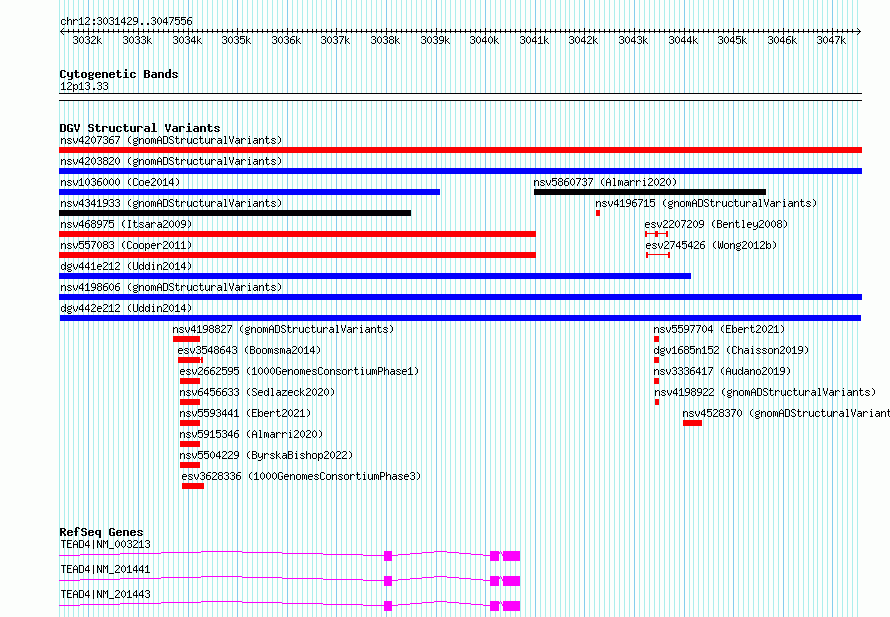This screenshot has width=890, height=617.
Task: Open dgv441e212 (Uddin2014) label
Action: 126,266
